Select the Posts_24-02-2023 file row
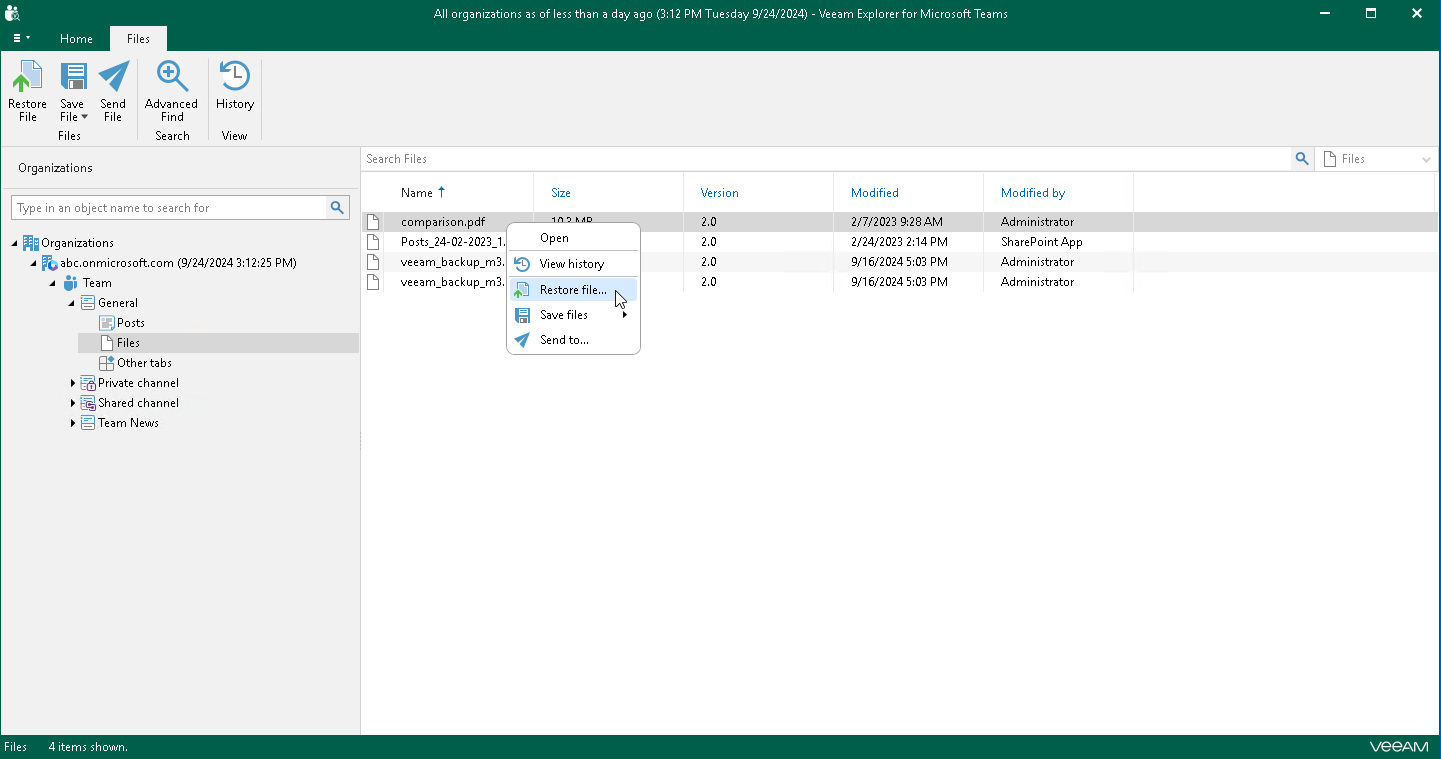This screenshot has height=759, width=1441. pyautogui.click(x=452, y=242)
